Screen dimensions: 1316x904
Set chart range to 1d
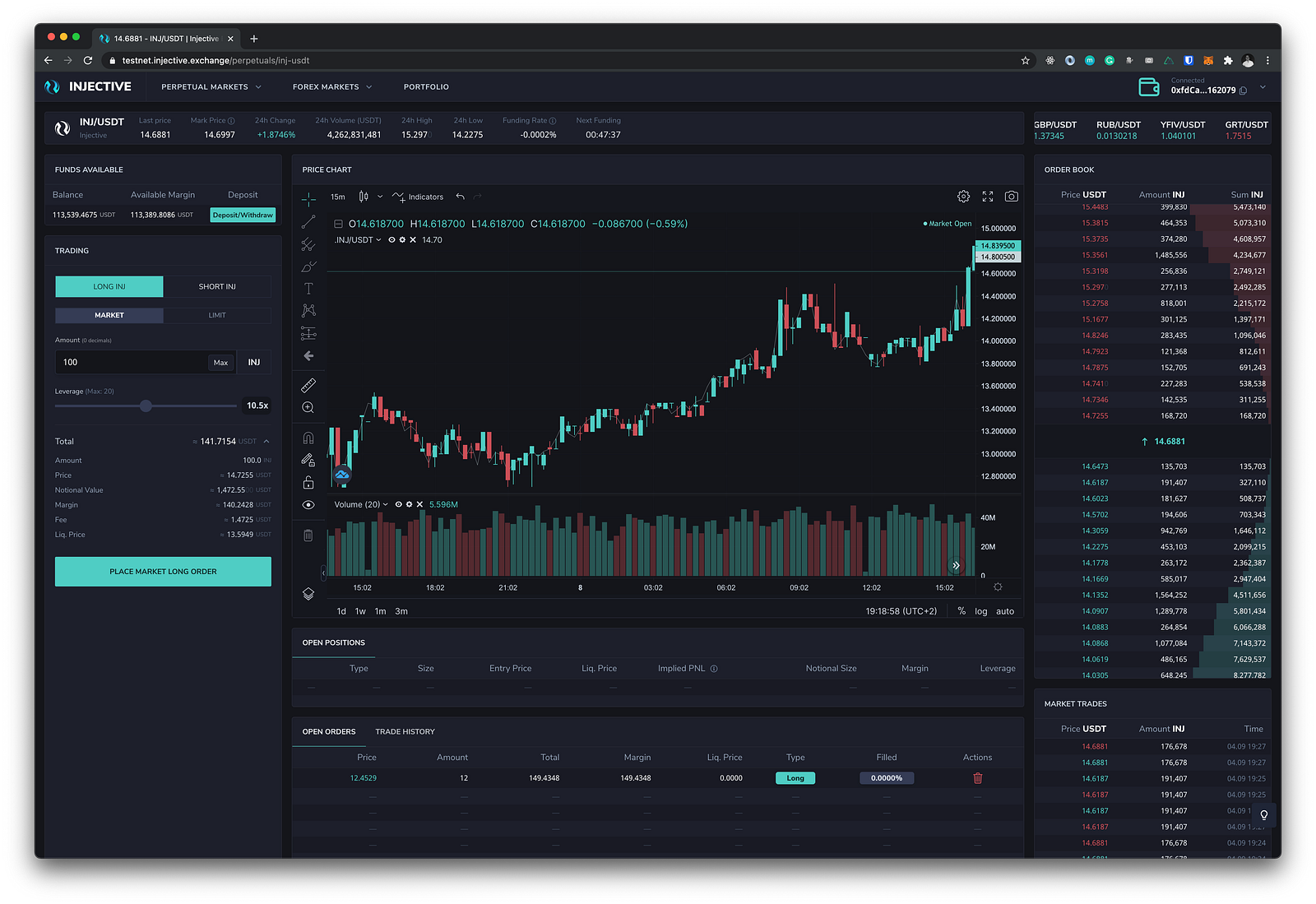point(341,611)
